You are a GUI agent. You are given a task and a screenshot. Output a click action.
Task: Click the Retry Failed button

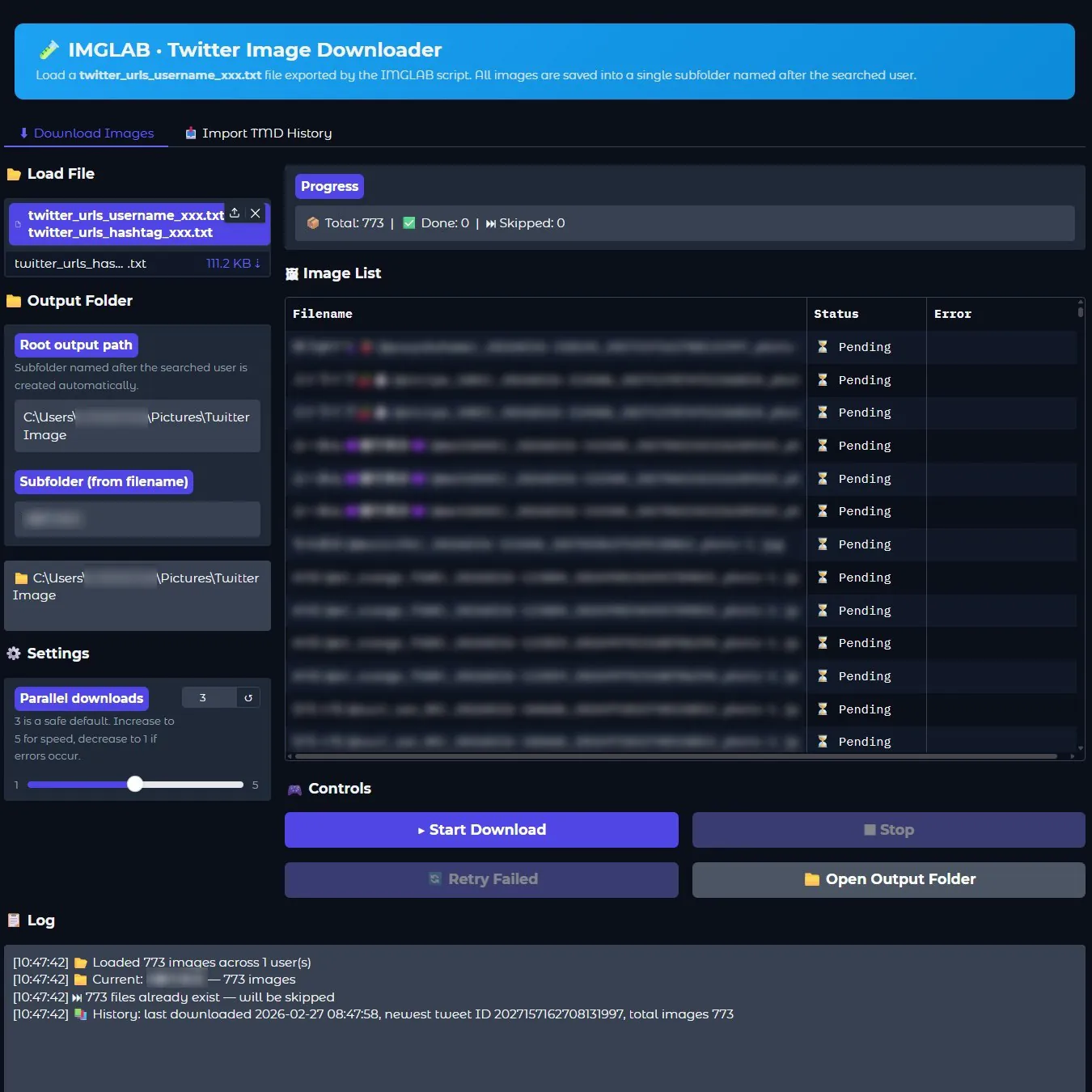coord(481,879)
